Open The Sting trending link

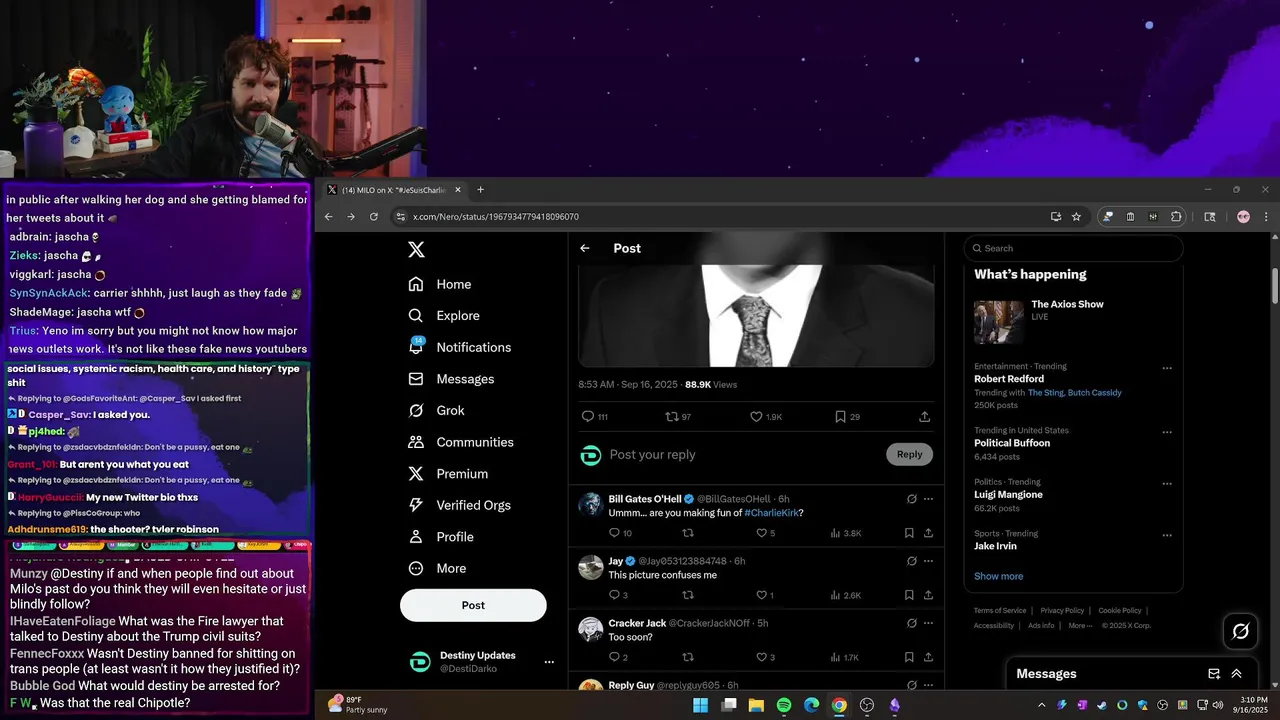pos(1044,393)
